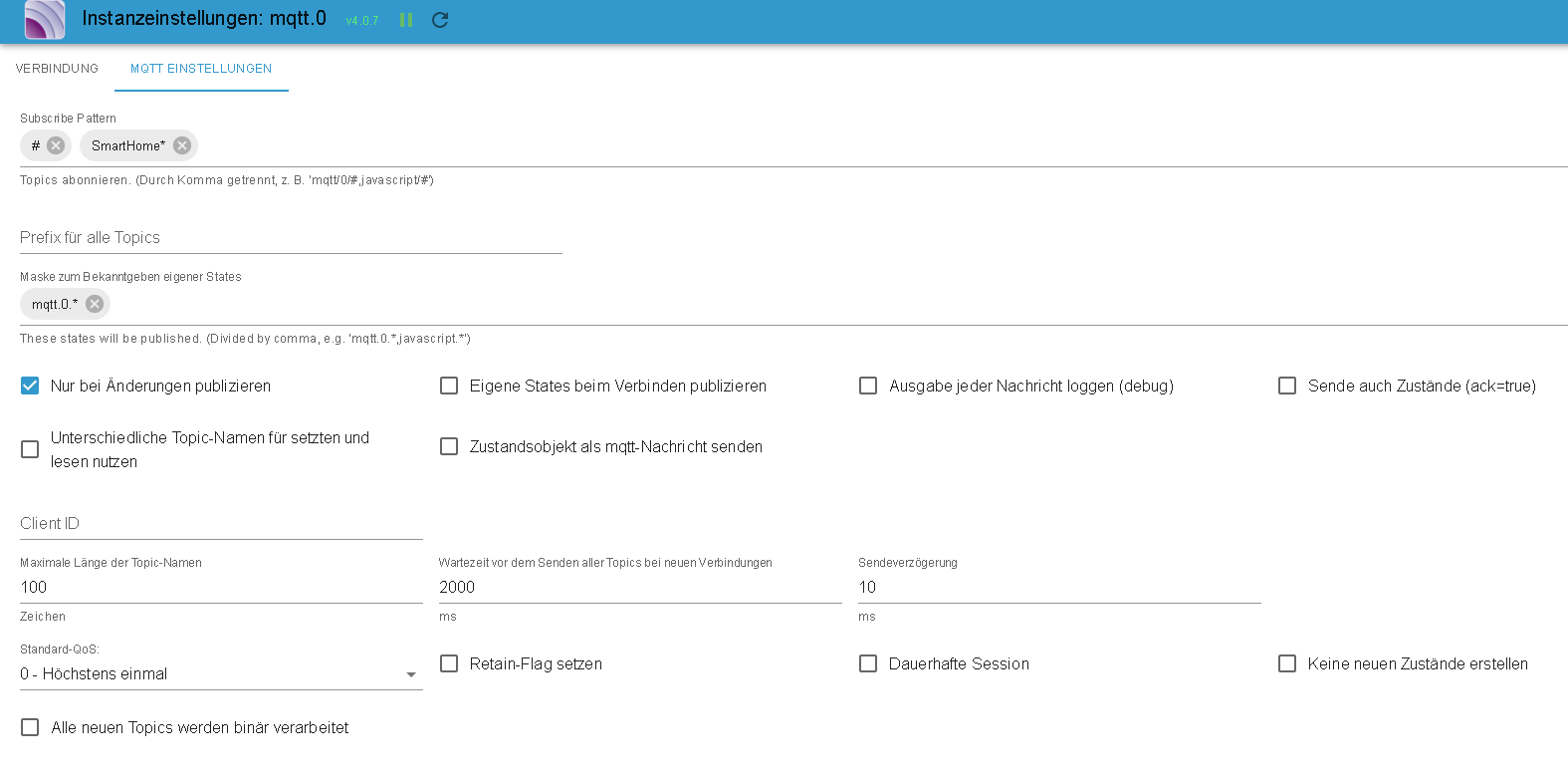
Task: Delete the 'mqtt.0.*' mask chip
Action: coord(95,304)
